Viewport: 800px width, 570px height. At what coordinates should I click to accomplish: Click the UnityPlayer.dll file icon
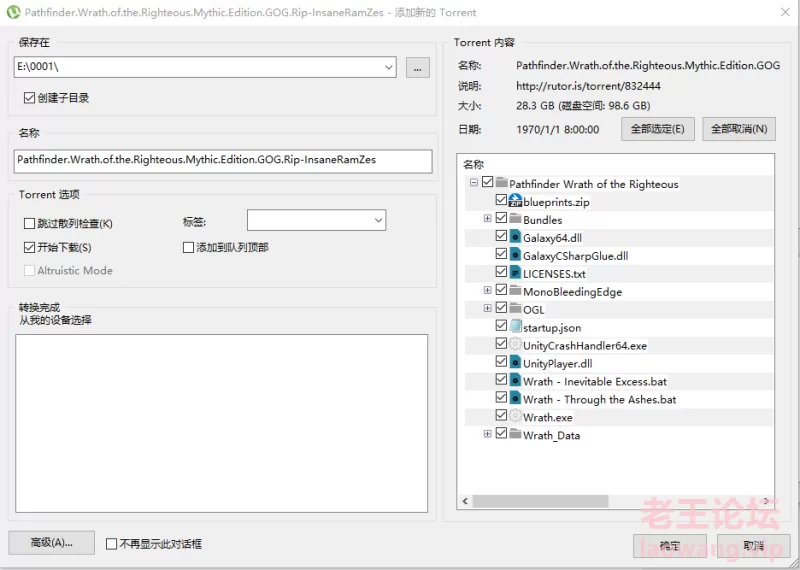click(515, 362)
